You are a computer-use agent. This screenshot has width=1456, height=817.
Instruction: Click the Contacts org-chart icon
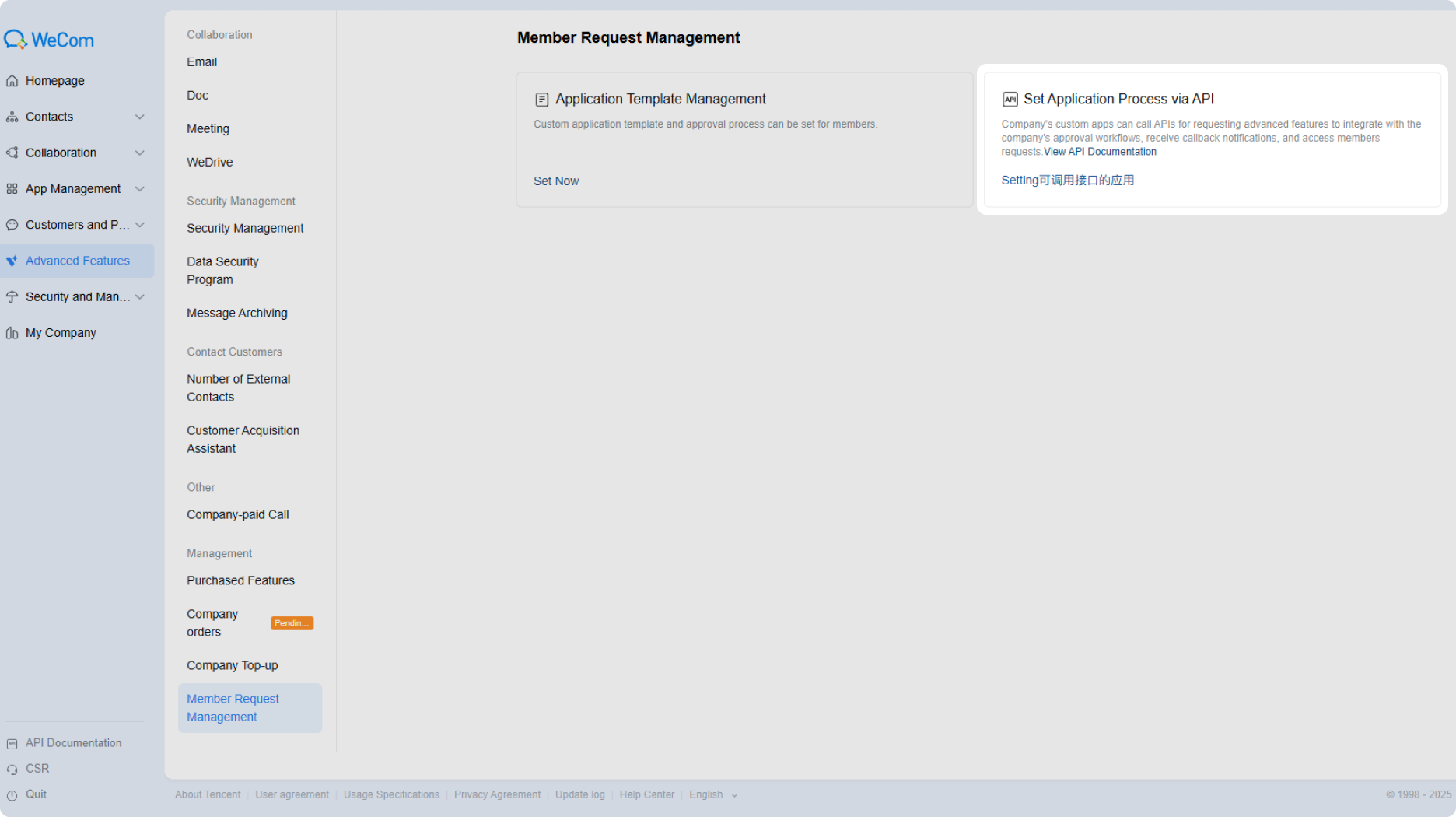point(12,117)
